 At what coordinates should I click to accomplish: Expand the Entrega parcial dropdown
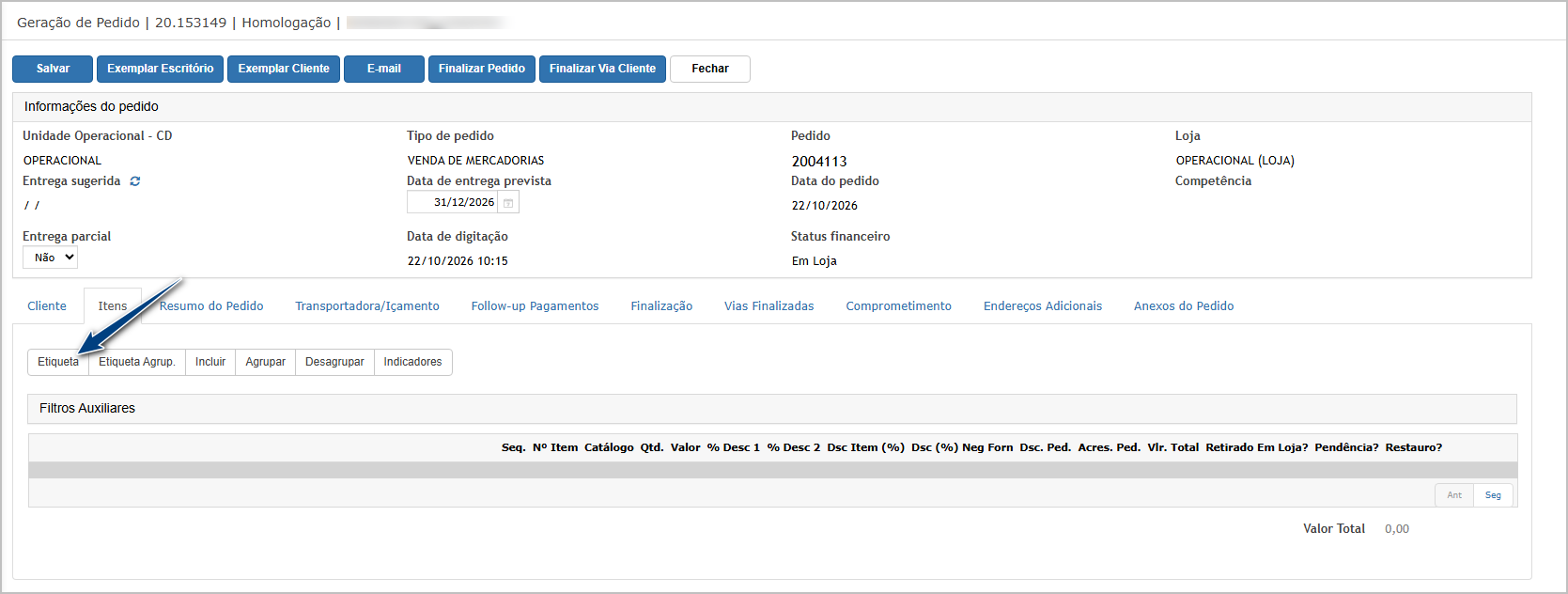(x=50, y=258)
